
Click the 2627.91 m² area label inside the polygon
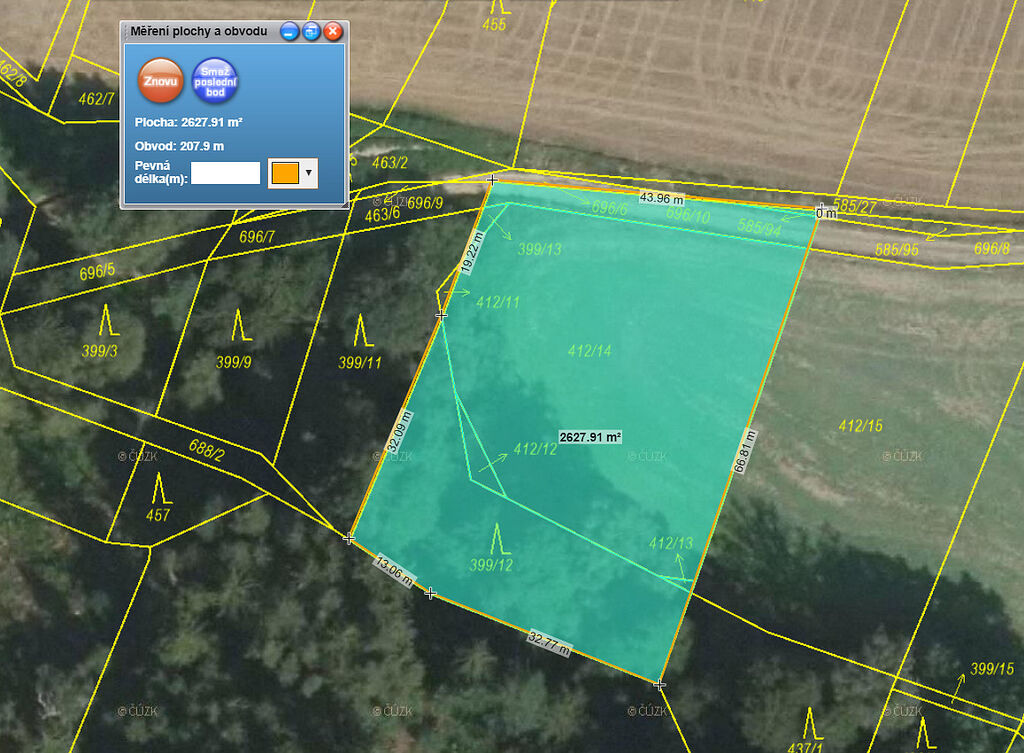pyautogui.click(x=590, y=437)
